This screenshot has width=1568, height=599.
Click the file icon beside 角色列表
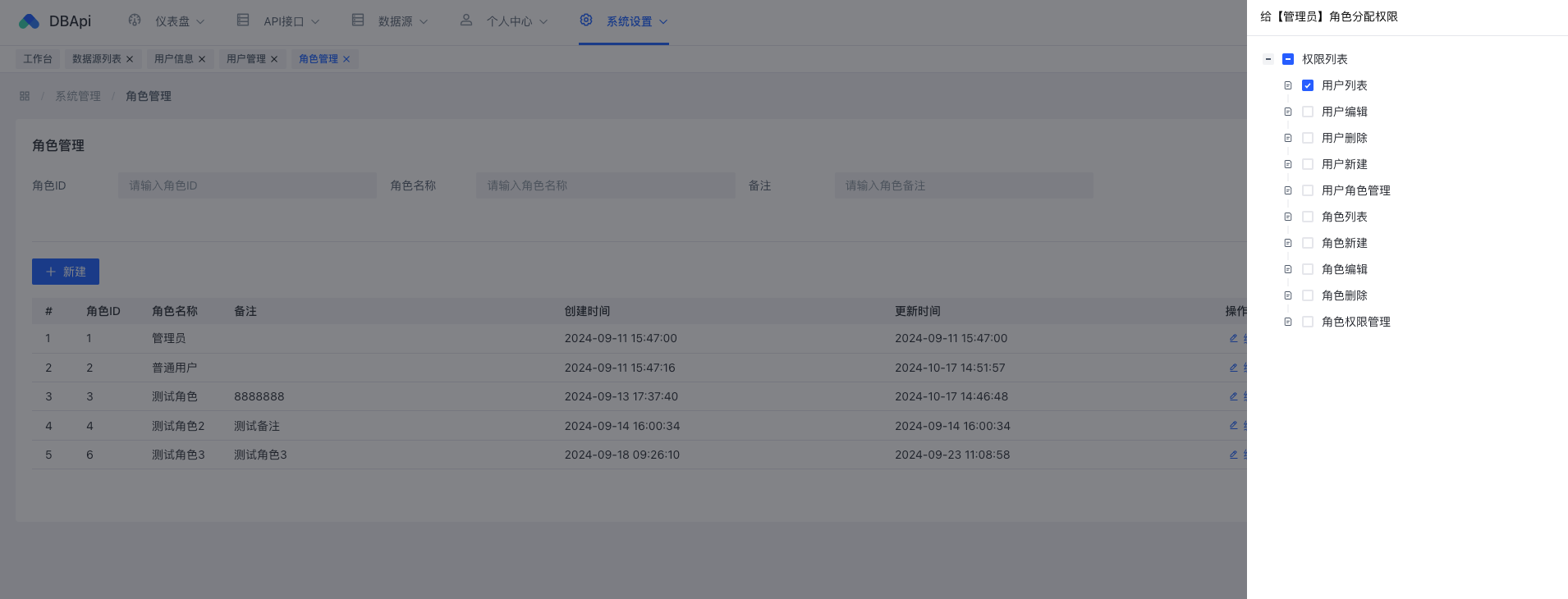(1288, 217)
